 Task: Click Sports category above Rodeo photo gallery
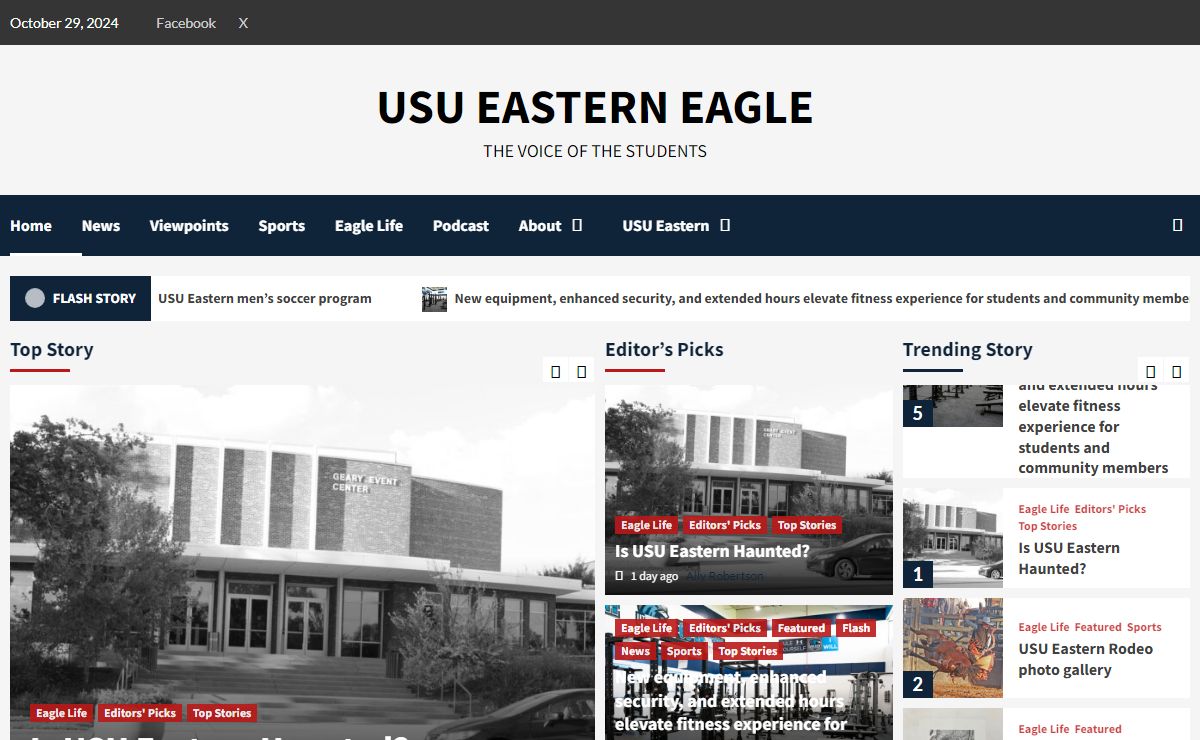[1144, 627]
